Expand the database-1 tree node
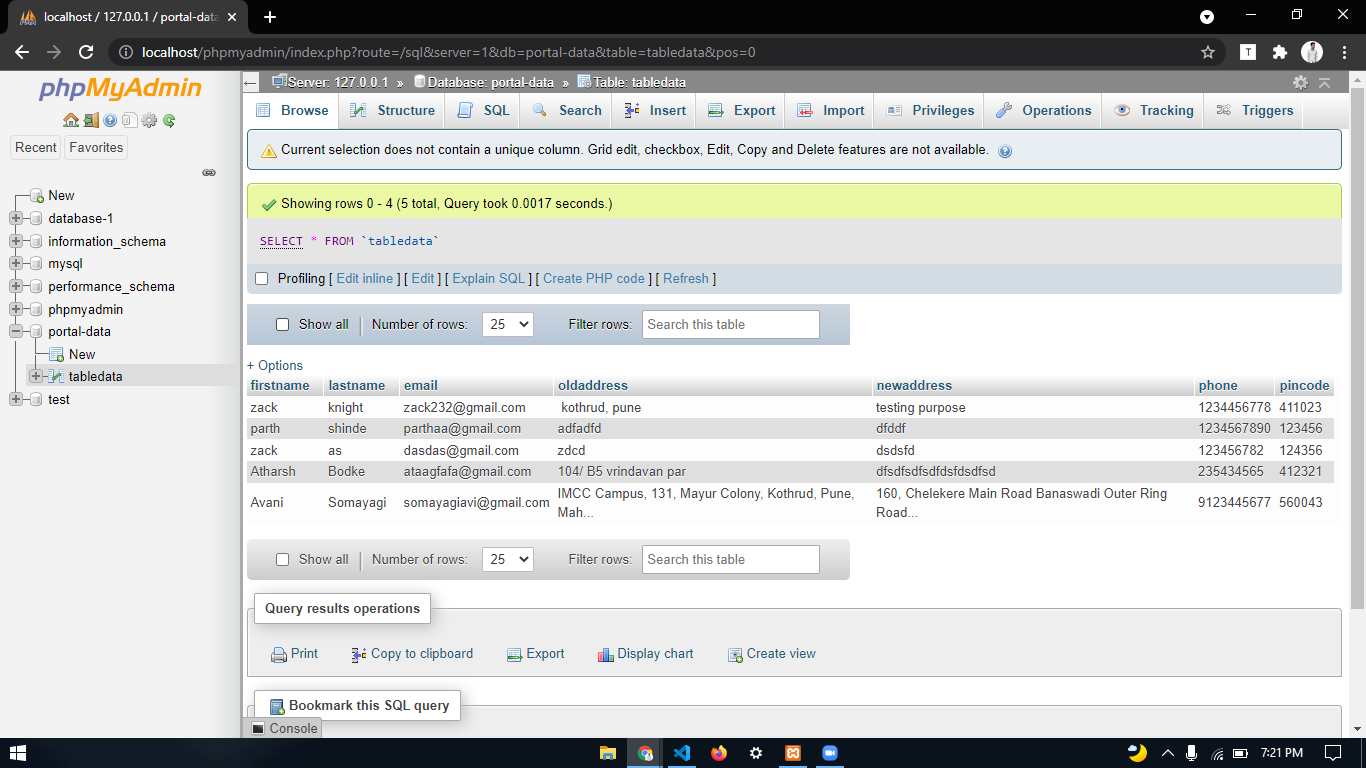Viewport: 1366px width, 768px height. 16,218
